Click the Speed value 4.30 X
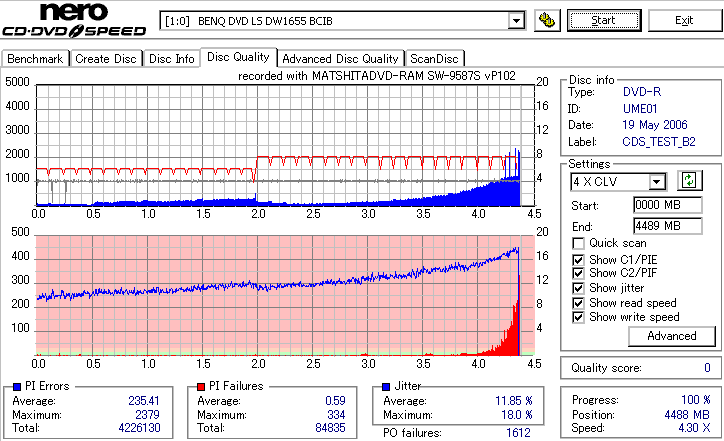The height and width of the screenshot is (441, 724). (694, 428)
